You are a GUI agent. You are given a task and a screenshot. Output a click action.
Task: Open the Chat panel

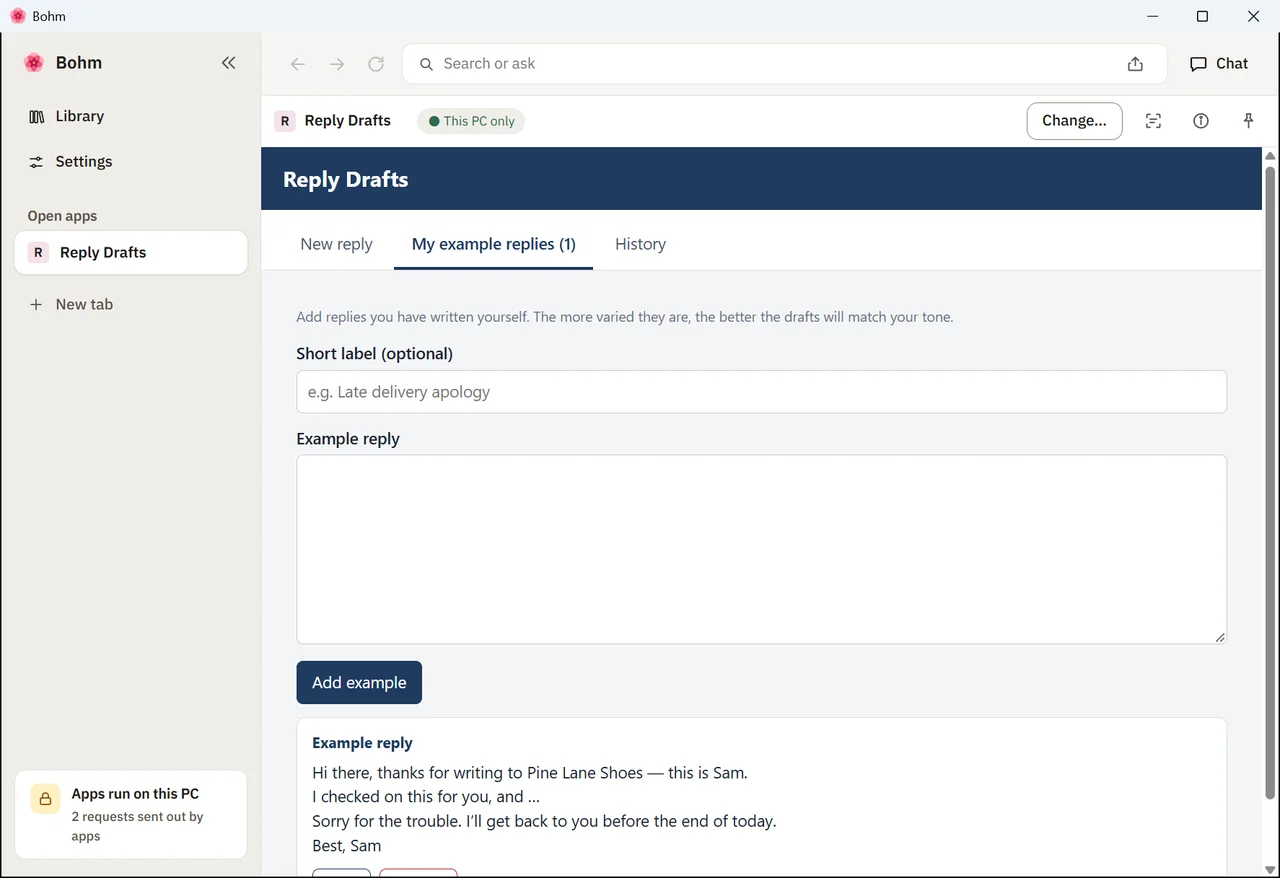[x=1219, y=64]
